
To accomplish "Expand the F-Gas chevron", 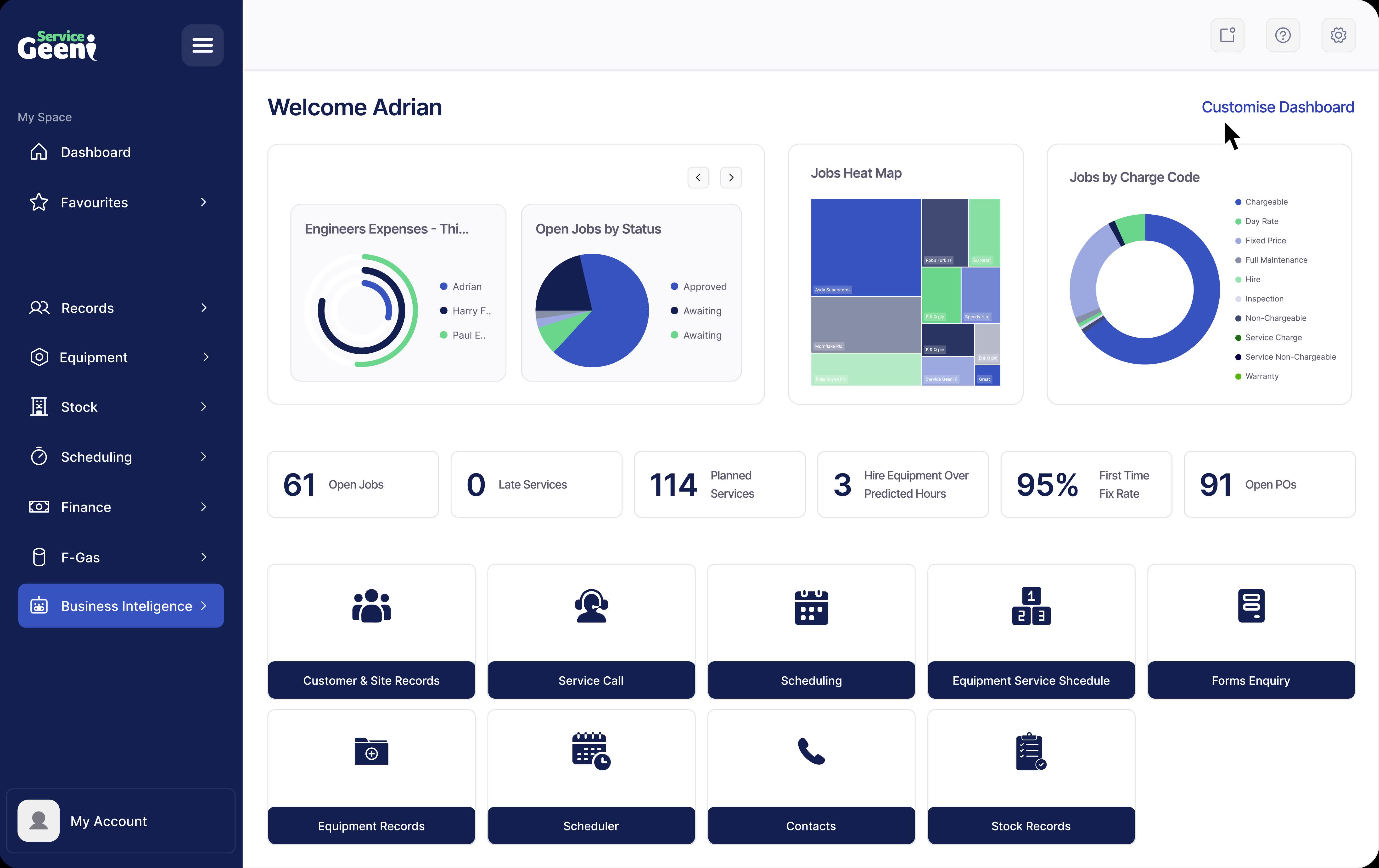I will tap(203, 557).
